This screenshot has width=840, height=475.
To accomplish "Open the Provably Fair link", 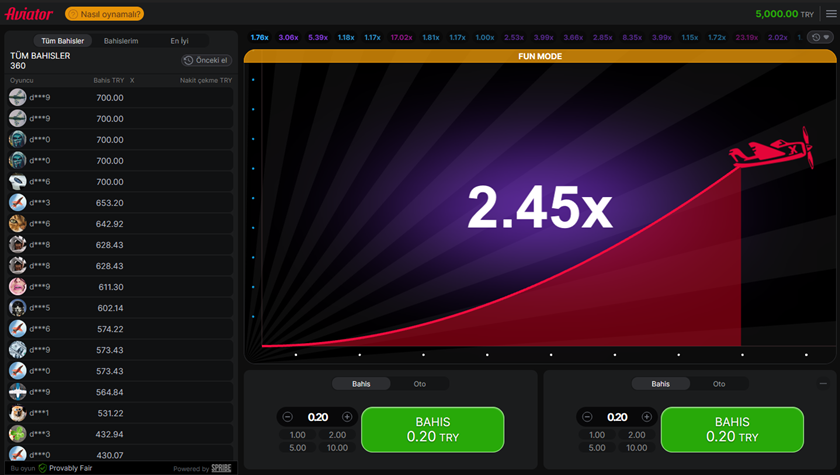I will 71,468.
